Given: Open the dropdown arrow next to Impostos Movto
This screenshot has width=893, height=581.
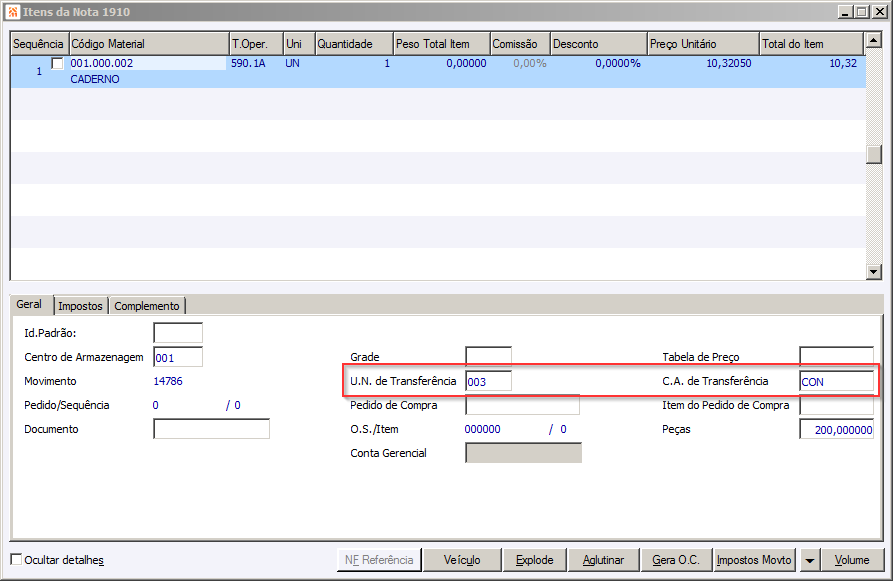Looking at the screenshot, I should pyautogui.click(x=809, y=560).
